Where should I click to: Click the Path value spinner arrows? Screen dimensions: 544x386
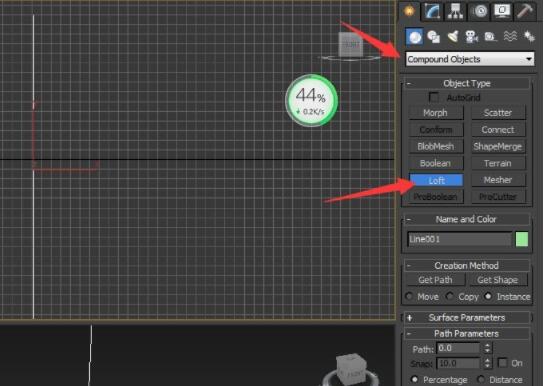point(487,348)
